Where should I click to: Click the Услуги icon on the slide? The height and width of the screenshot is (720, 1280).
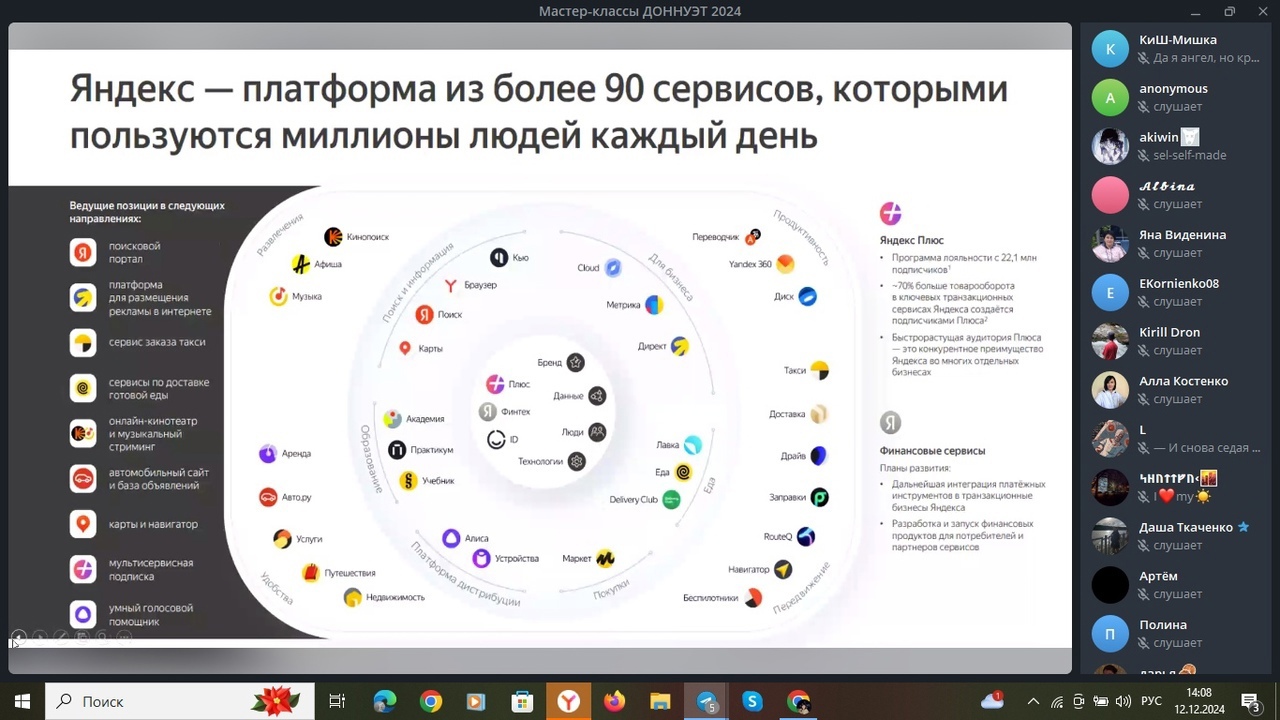click(x=282, y=539)
